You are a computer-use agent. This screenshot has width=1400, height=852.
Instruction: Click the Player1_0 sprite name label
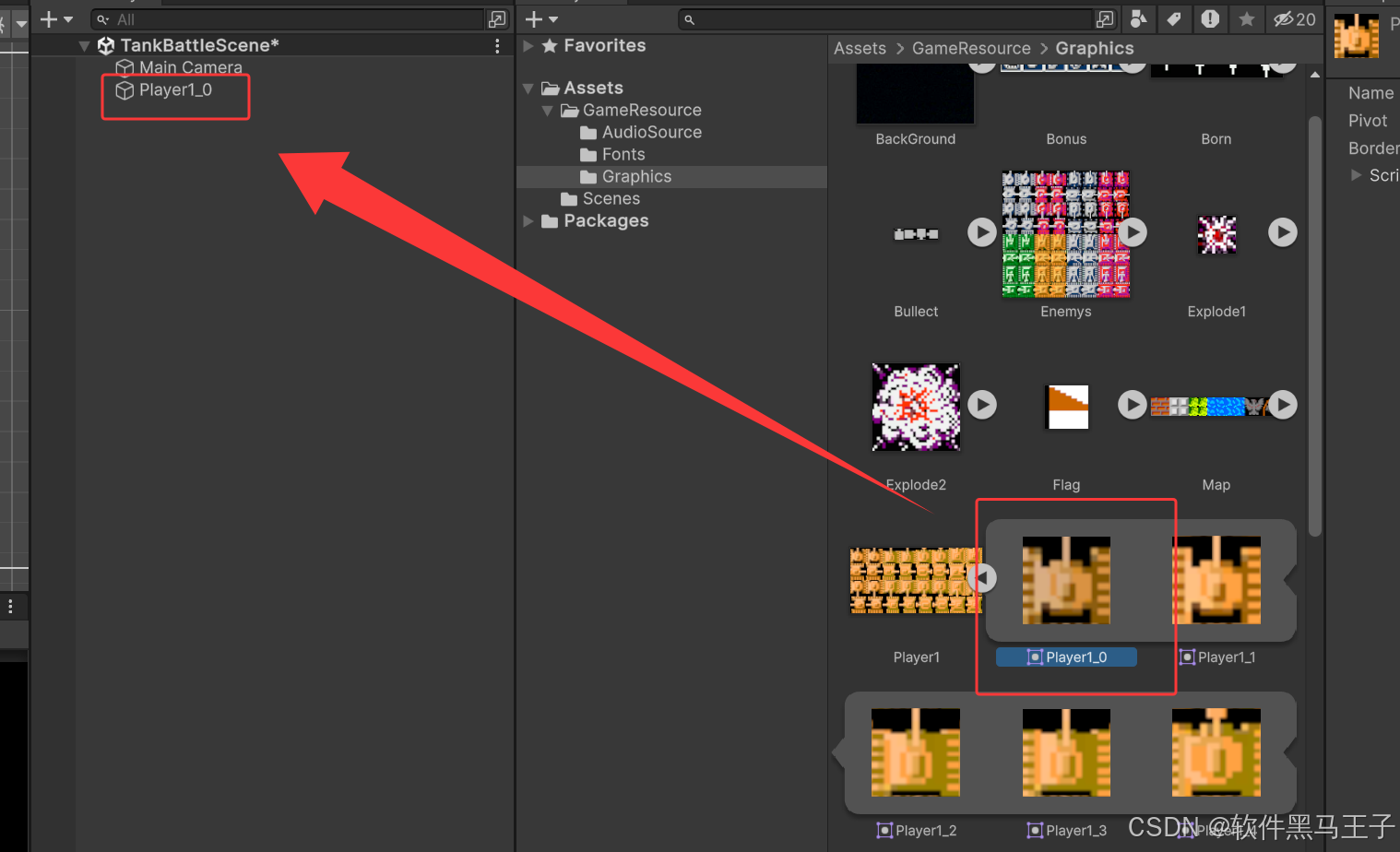(1066, 657)
